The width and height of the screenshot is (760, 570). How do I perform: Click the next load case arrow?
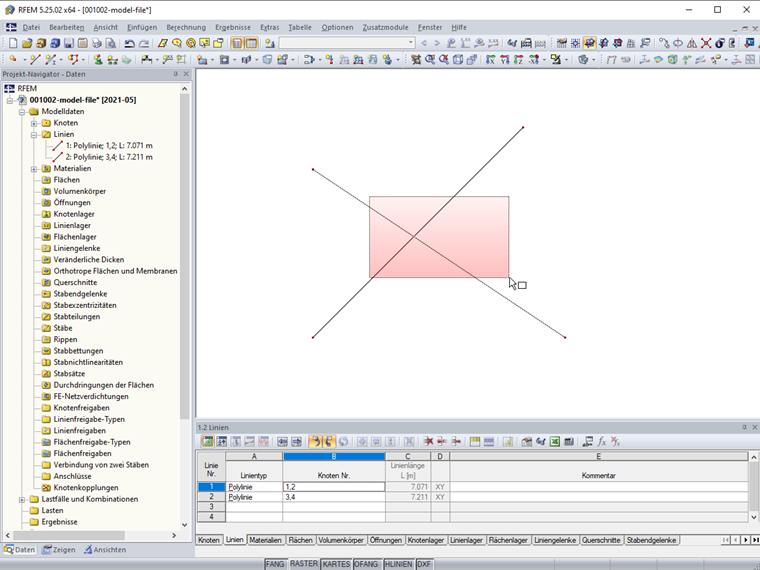point(437,43)
